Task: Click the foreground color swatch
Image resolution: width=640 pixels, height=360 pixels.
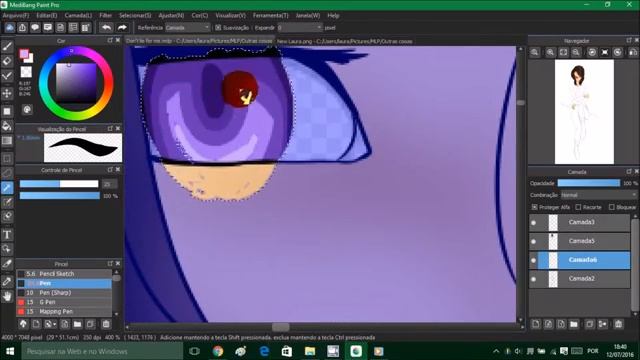Action: coord(24,53)
